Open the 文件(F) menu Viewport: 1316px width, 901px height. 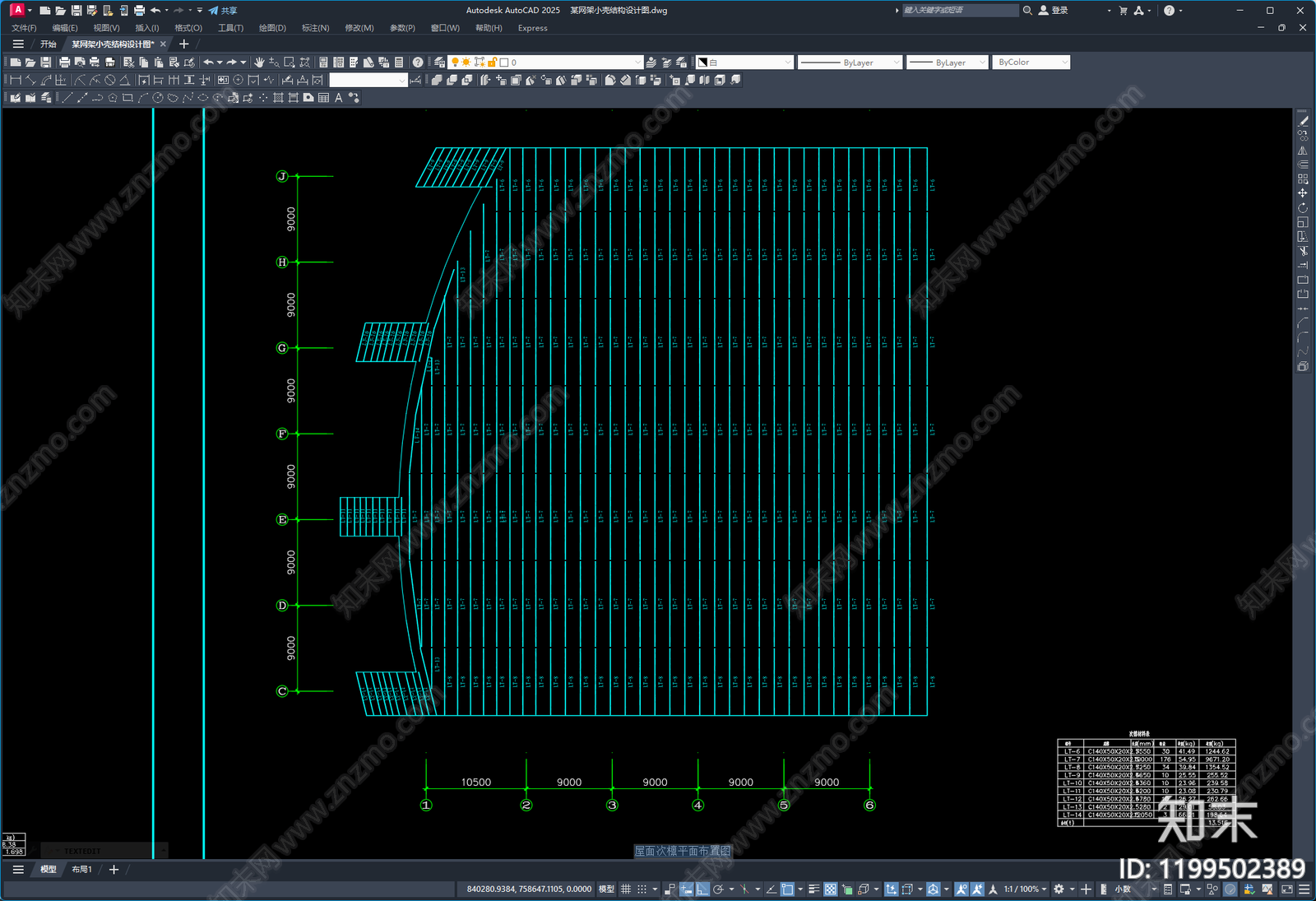click(x=24, y=28)
